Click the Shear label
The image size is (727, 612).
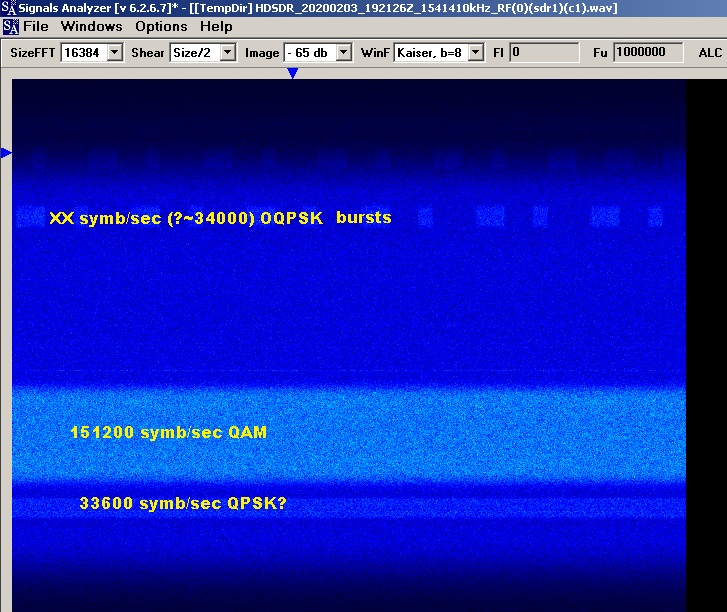[147, 53]
